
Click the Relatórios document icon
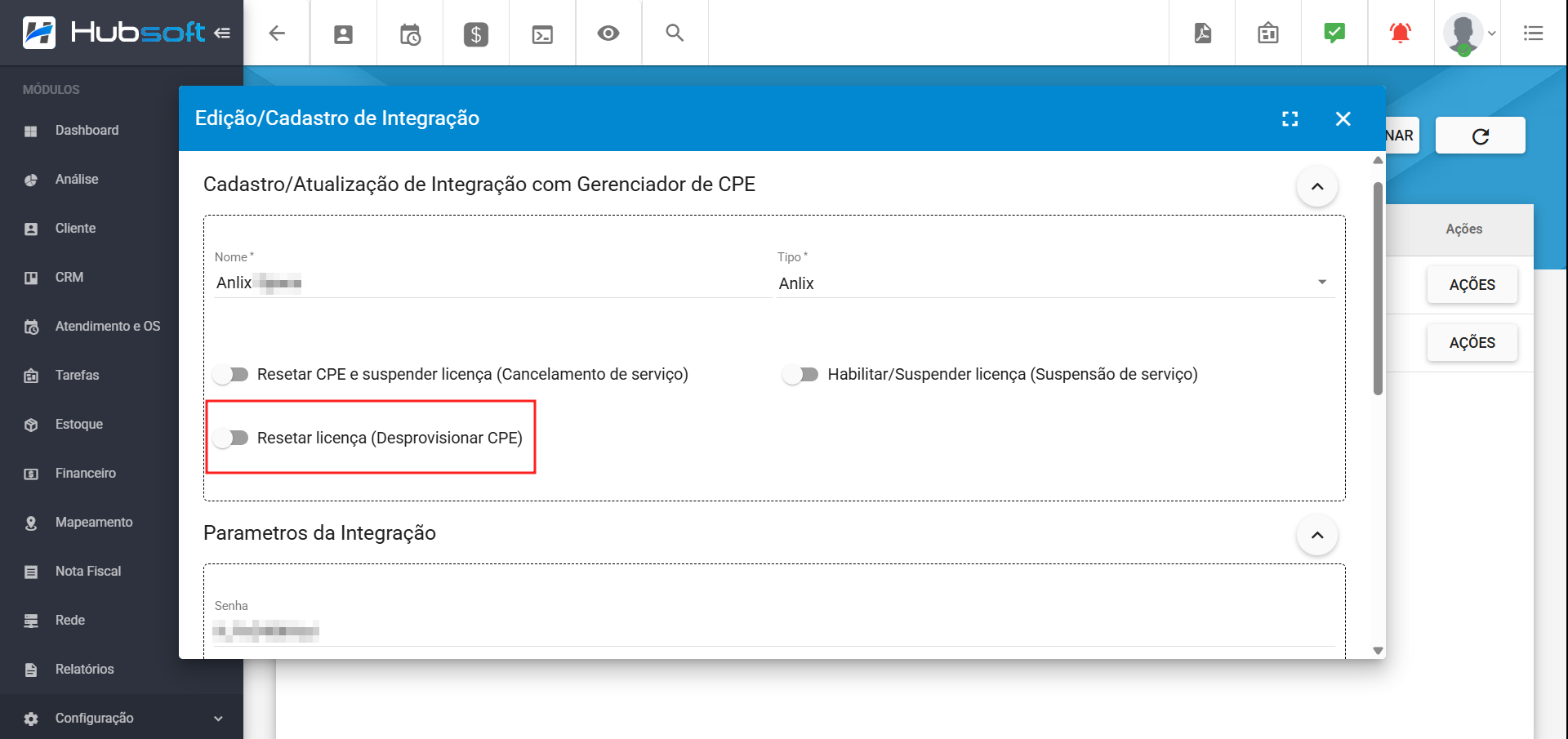pos(31,670)
